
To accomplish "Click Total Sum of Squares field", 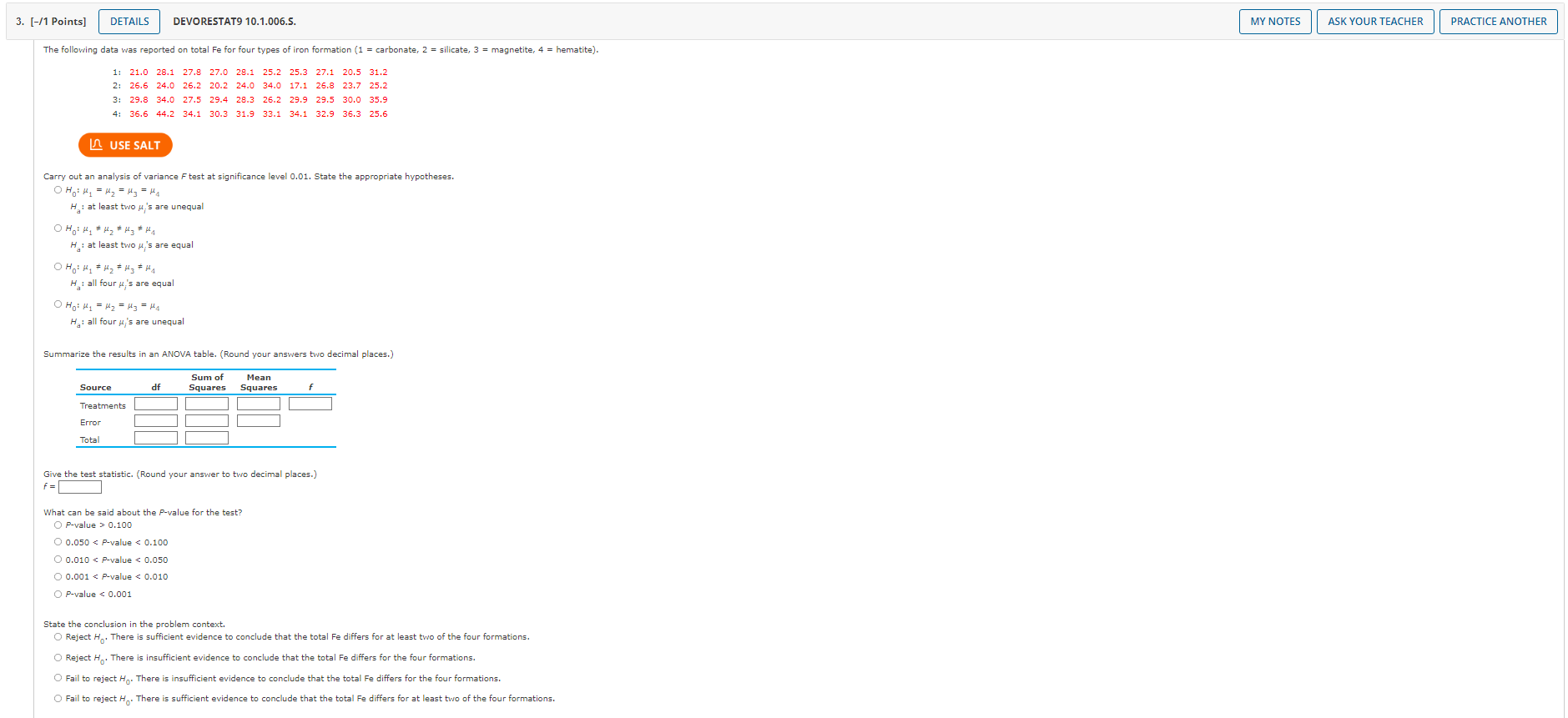I will (207, 438).
